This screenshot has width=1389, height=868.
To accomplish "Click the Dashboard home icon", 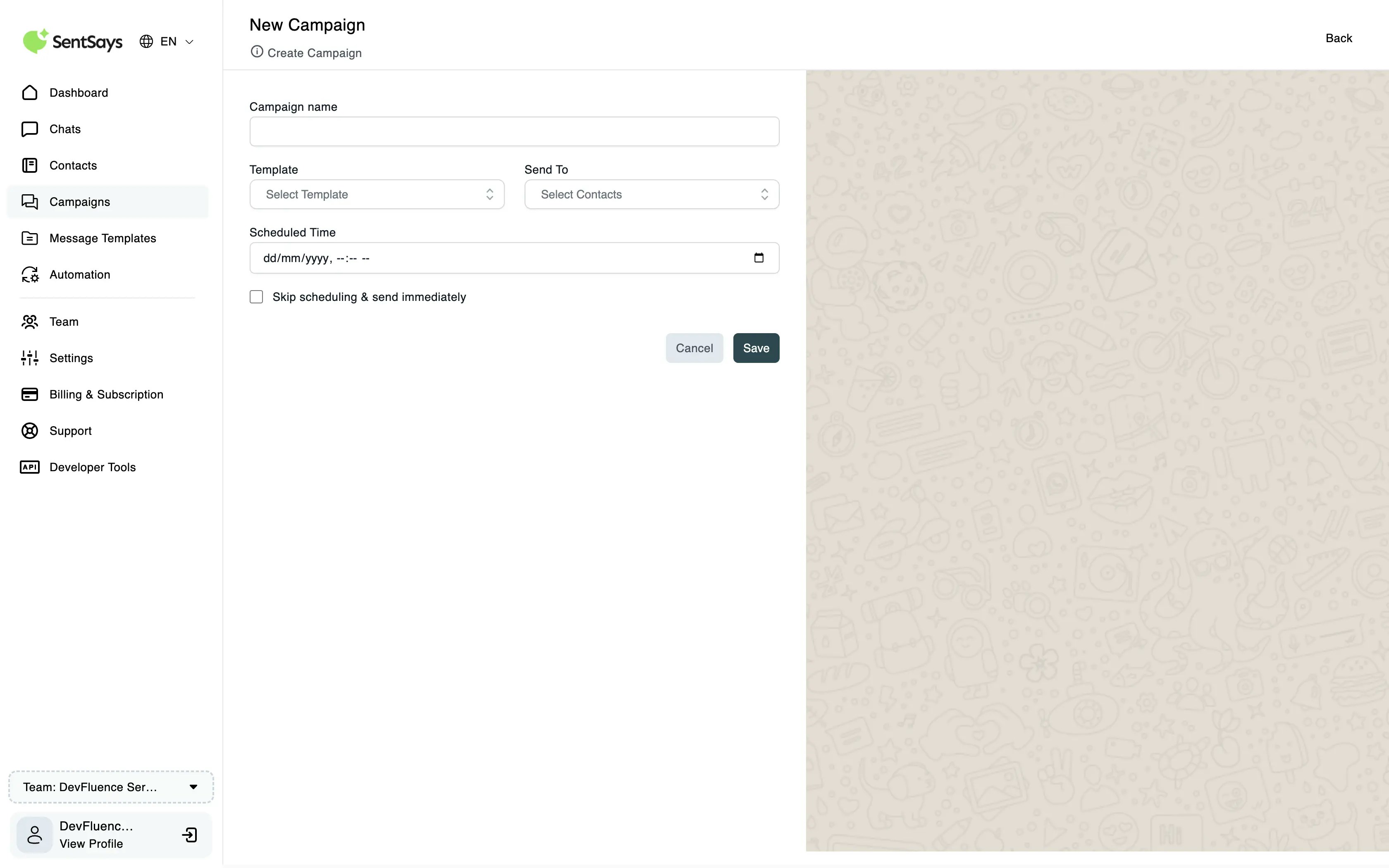I will 30,93.
